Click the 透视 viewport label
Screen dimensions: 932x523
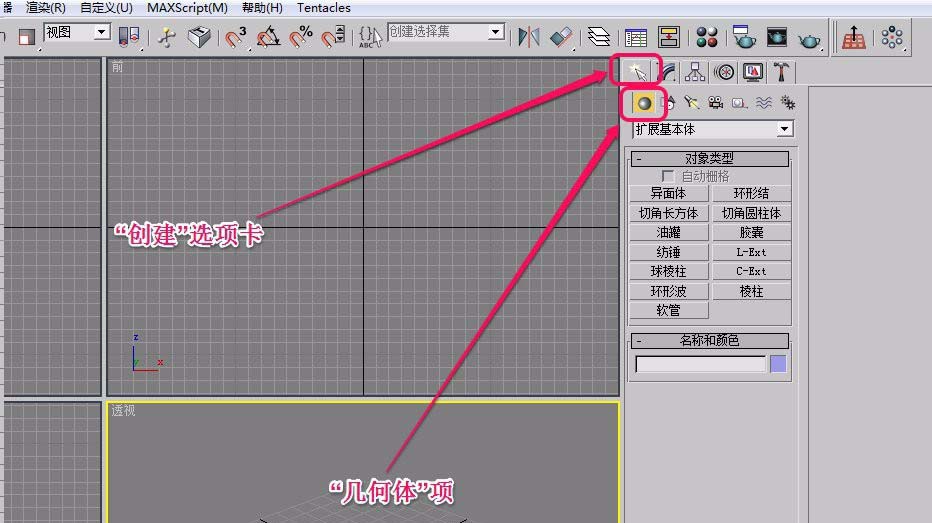123,411
